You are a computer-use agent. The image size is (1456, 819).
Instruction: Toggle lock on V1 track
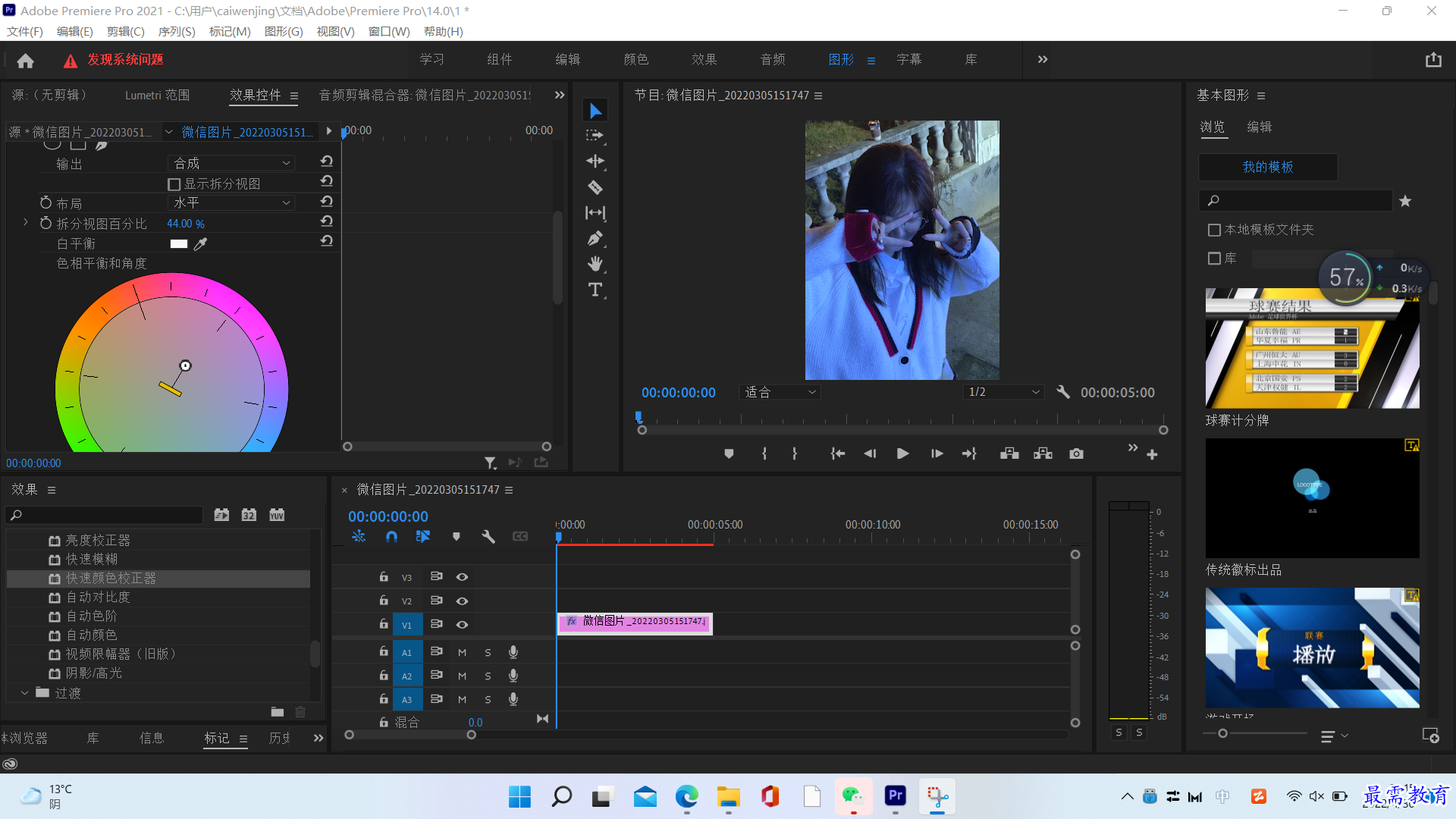click(384, 623)
